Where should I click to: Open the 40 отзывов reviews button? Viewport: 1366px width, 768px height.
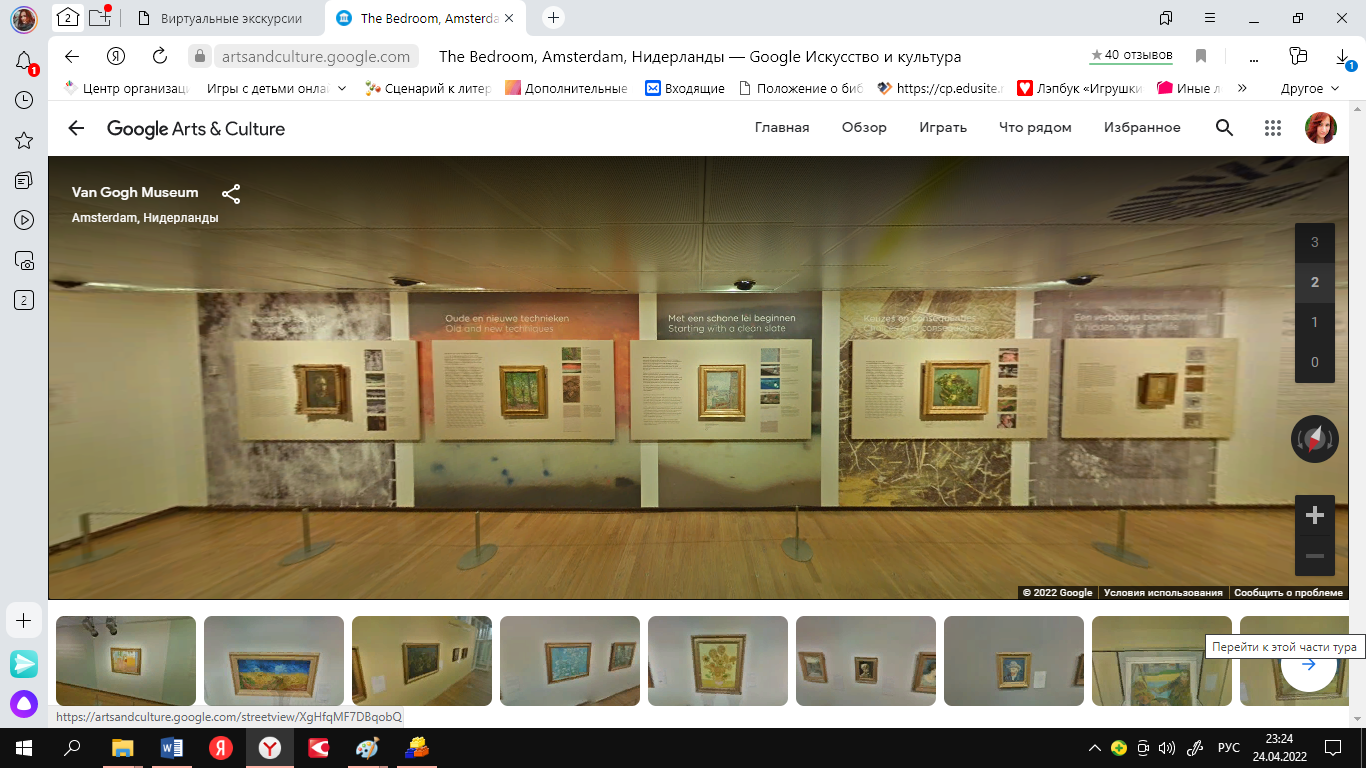point(1130,56)
